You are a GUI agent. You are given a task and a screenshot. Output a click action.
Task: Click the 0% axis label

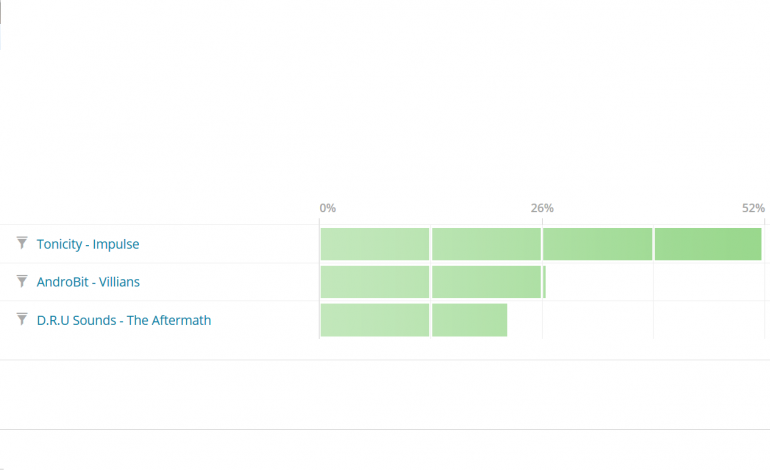(x=328, y=208)
